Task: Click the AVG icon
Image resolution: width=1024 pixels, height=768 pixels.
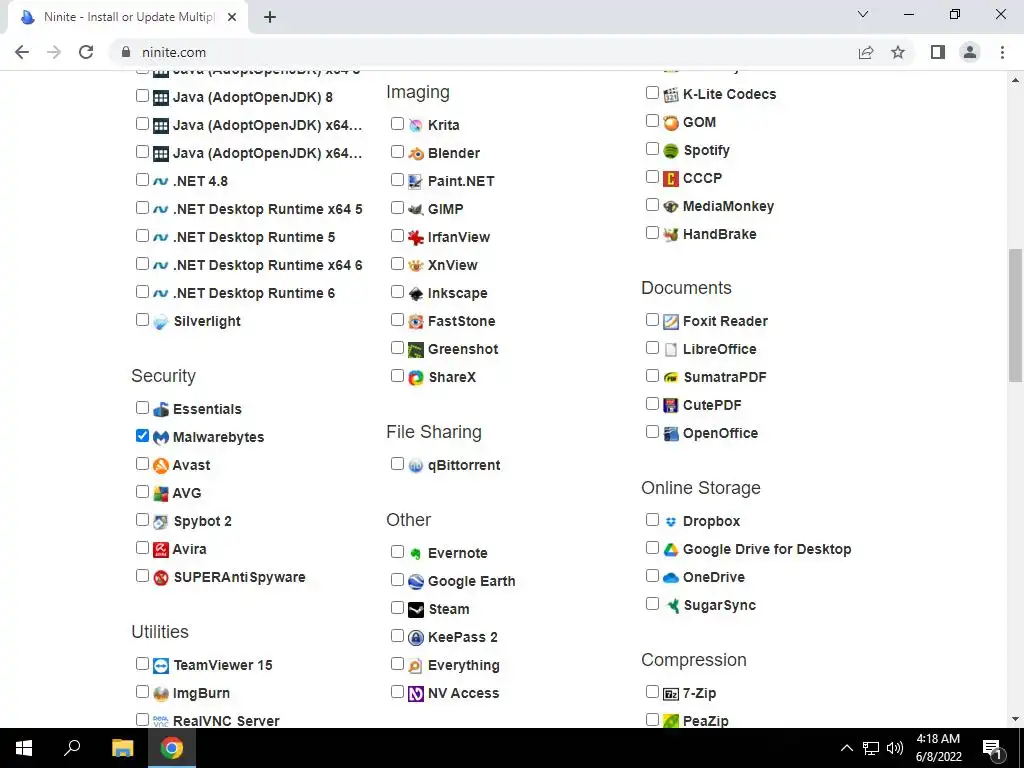Action: coord(161,494)
